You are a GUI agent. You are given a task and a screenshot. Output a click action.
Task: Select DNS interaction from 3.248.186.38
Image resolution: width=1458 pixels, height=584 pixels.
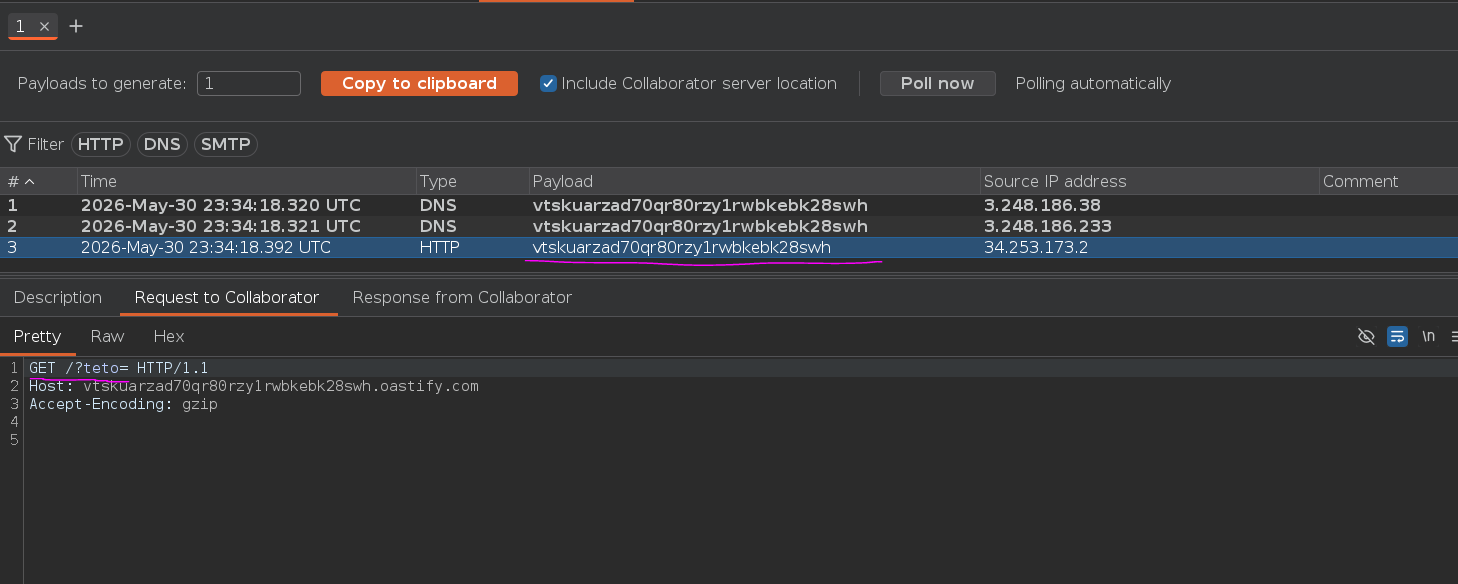pos(729,205)
